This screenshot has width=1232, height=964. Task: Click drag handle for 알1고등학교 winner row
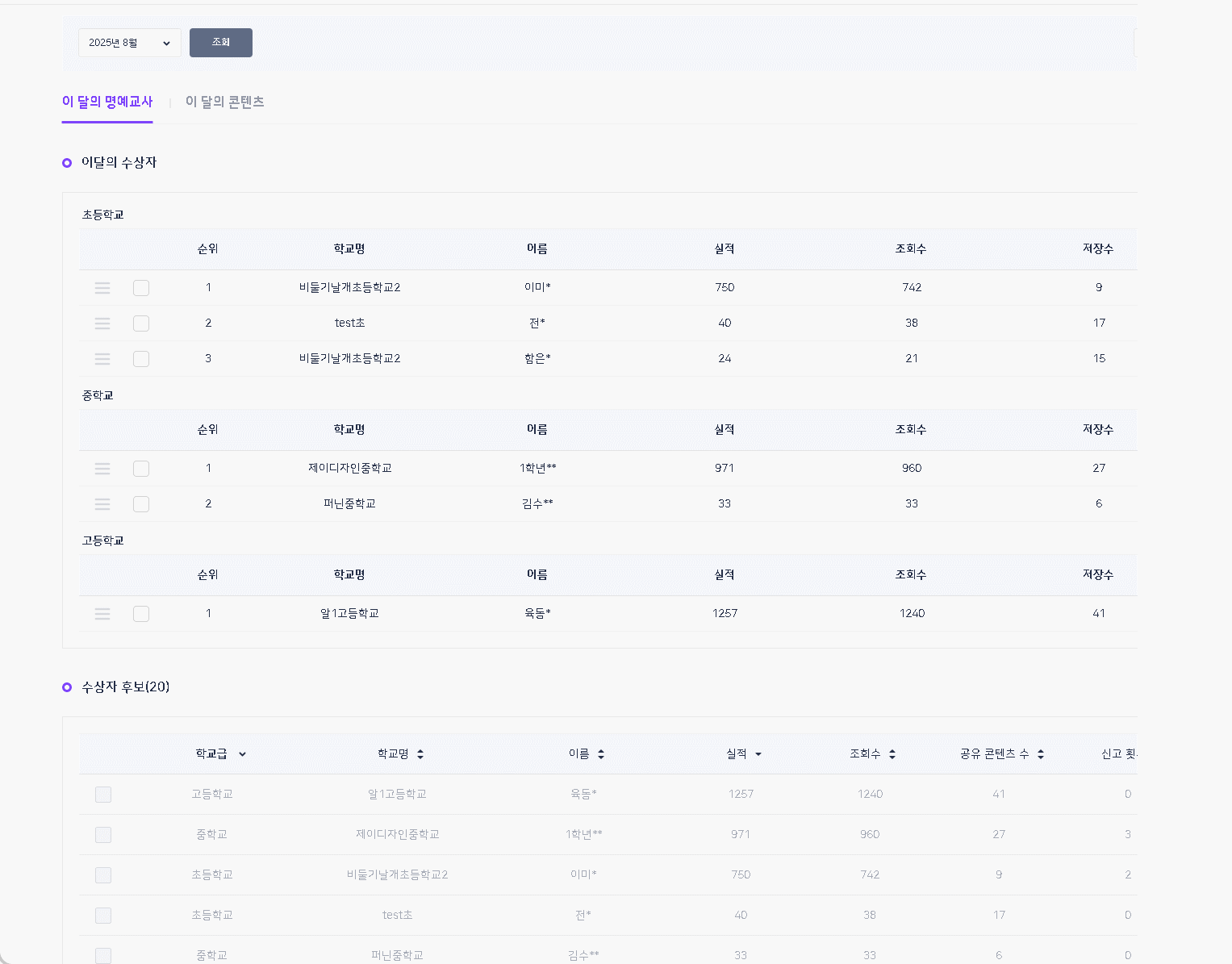[x=102, y=614]
